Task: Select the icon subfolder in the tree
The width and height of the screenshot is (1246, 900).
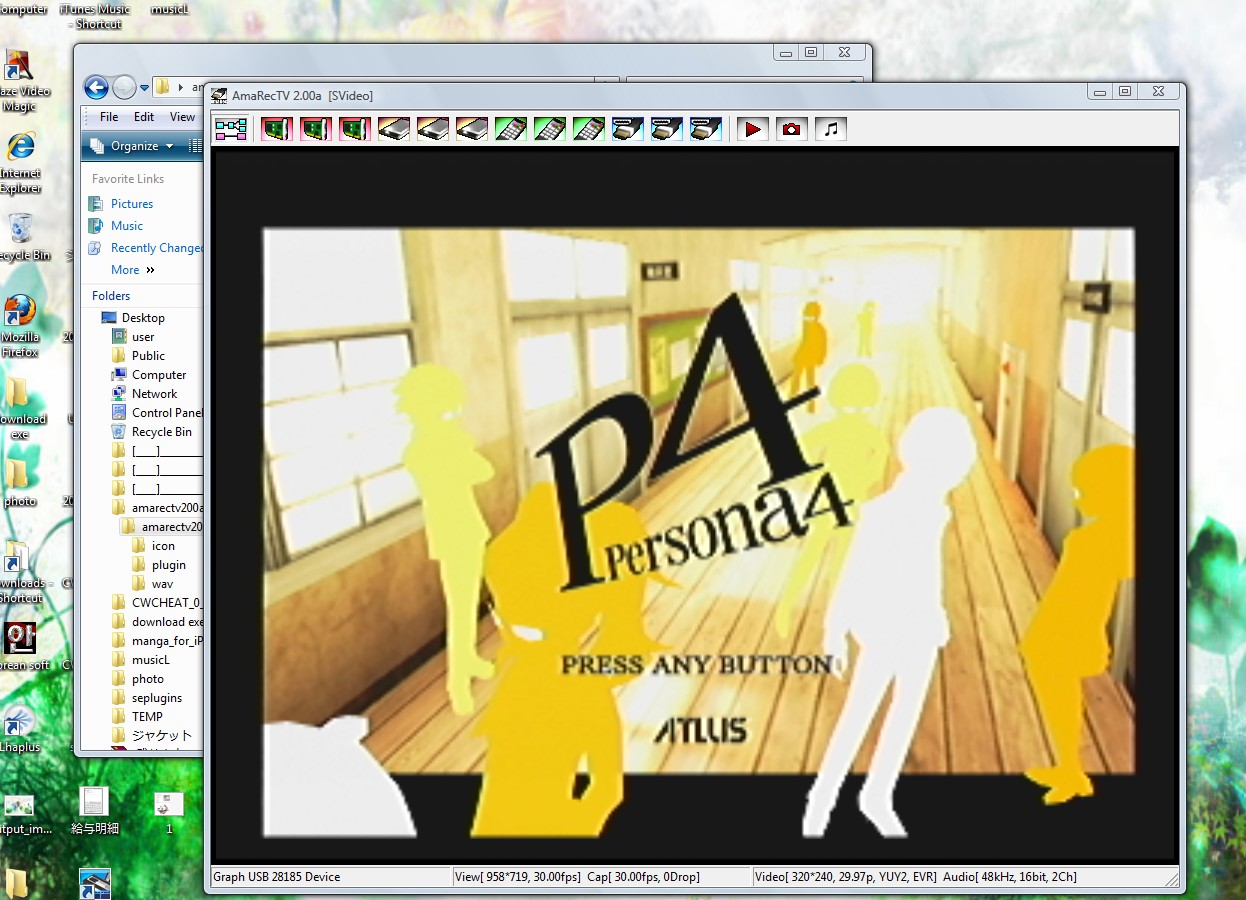Action: [x=163, y=546]
